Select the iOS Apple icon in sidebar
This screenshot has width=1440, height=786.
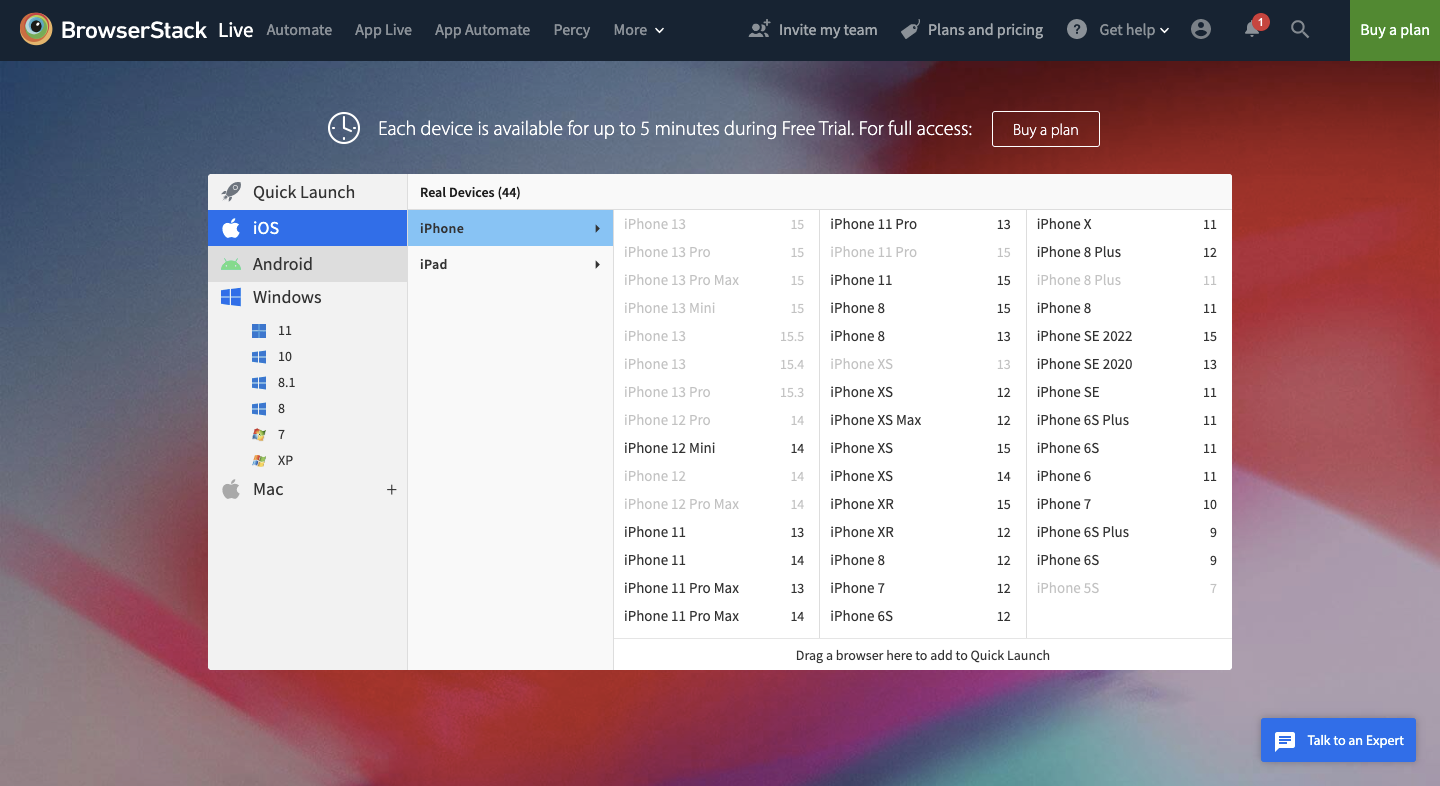232,228
